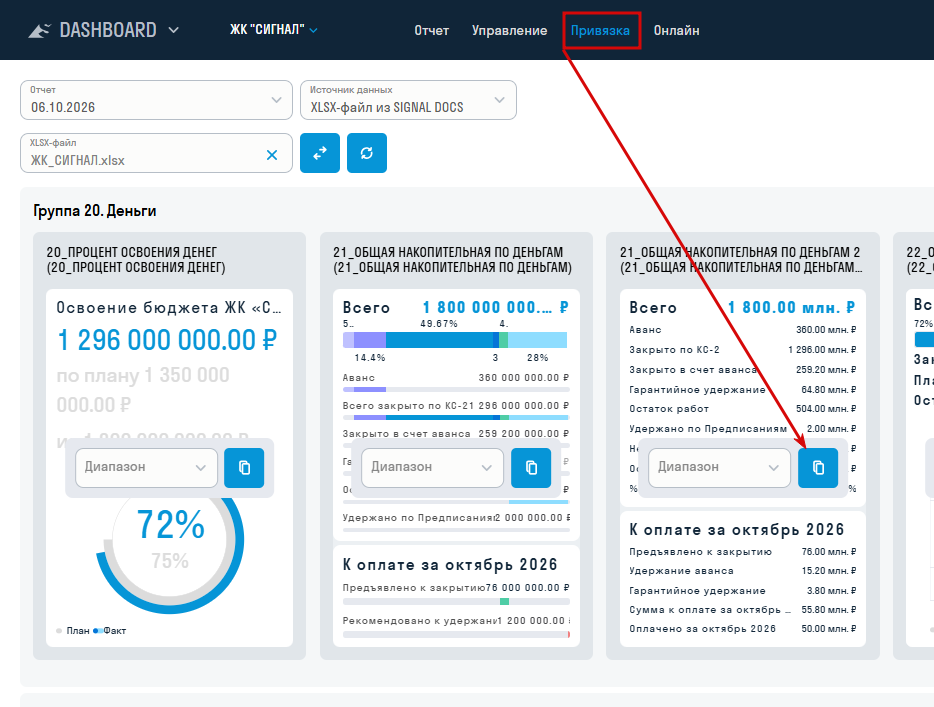Click the swap arrows button
The height and width of the screenshot is (707, 934).
coord(320,153)
